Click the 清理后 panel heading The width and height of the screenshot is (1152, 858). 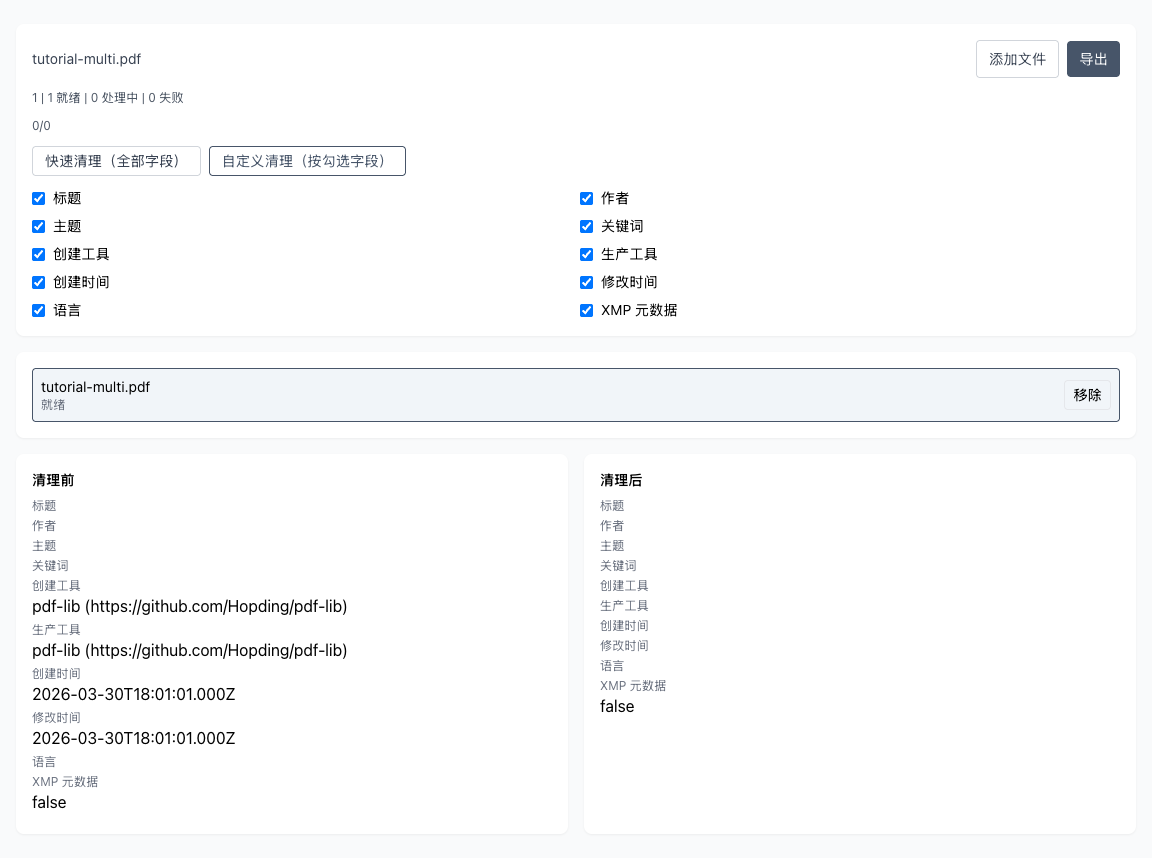point(619,480)
